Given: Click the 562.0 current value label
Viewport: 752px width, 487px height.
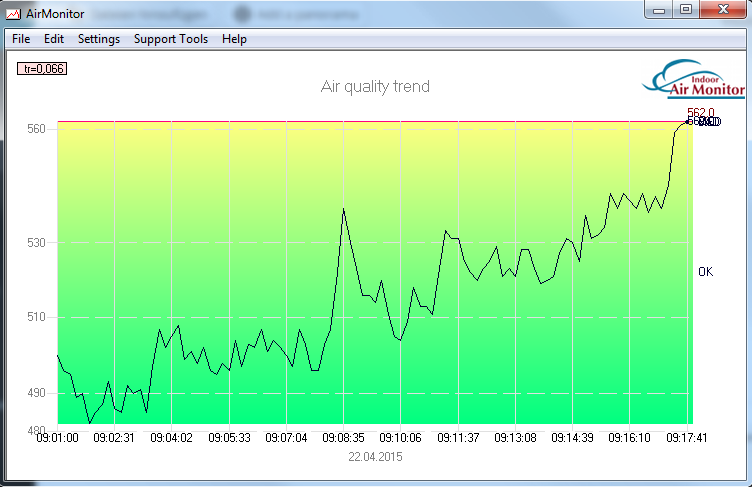Looking at the screenshot, I should [701, 113].
